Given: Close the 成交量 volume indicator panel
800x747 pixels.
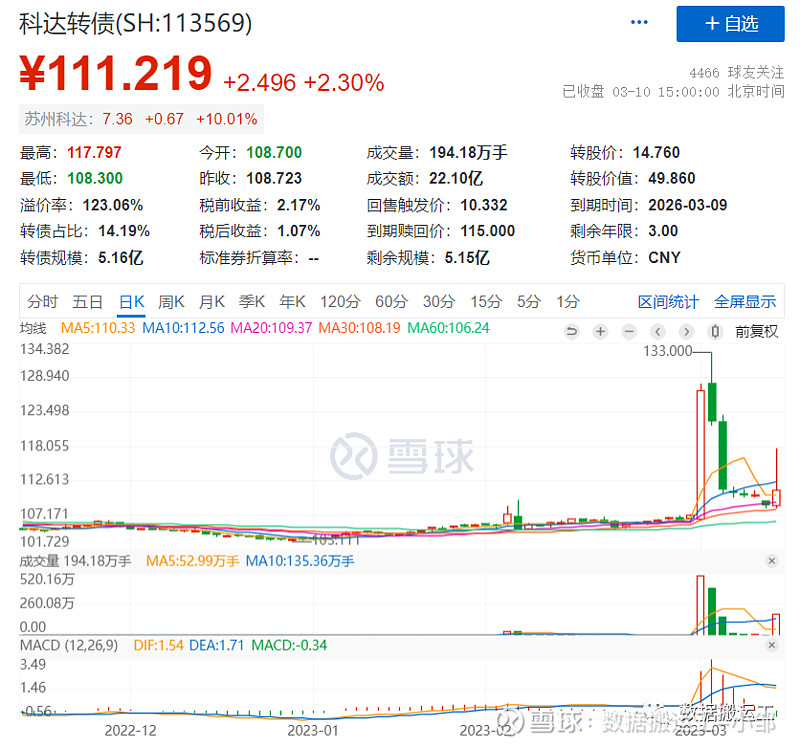Looking at the screenshot, I should click(x=771, y=561).
